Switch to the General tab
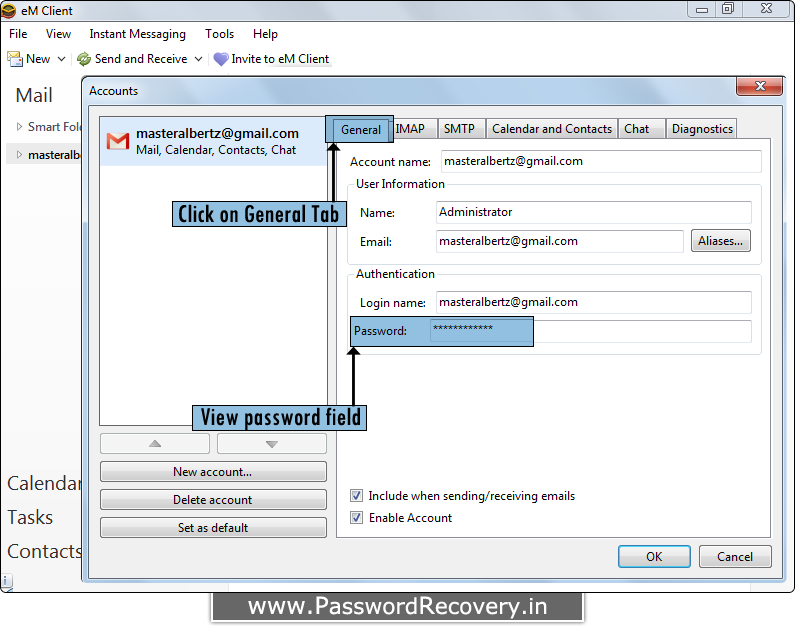The height and width of the screenshot is (626, 795). click(360, 130)
